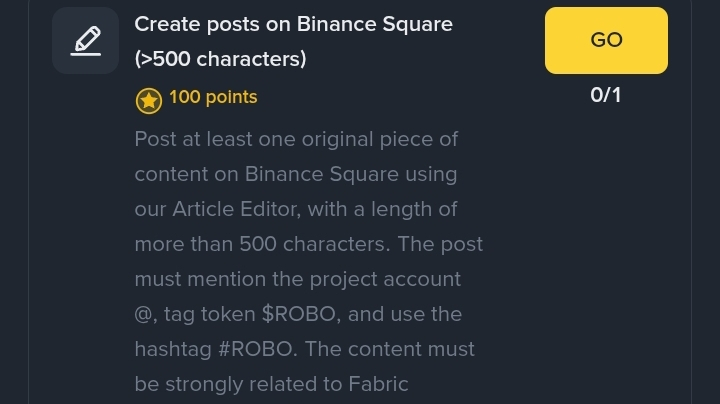Click Binance Square in the description text

[x=321, y=174]
